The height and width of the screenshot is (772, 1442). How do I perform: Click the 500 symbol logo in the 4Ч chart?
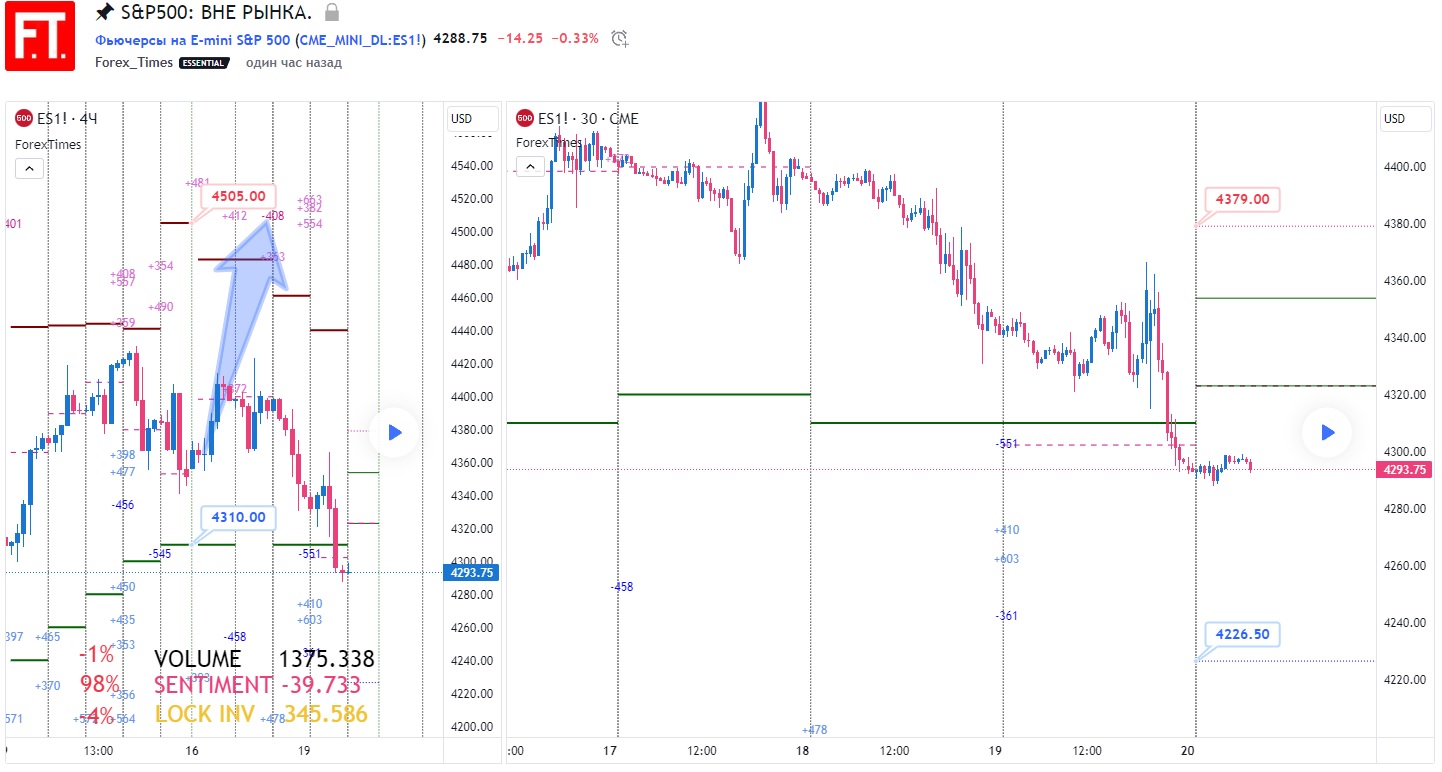tap(23, 119)
